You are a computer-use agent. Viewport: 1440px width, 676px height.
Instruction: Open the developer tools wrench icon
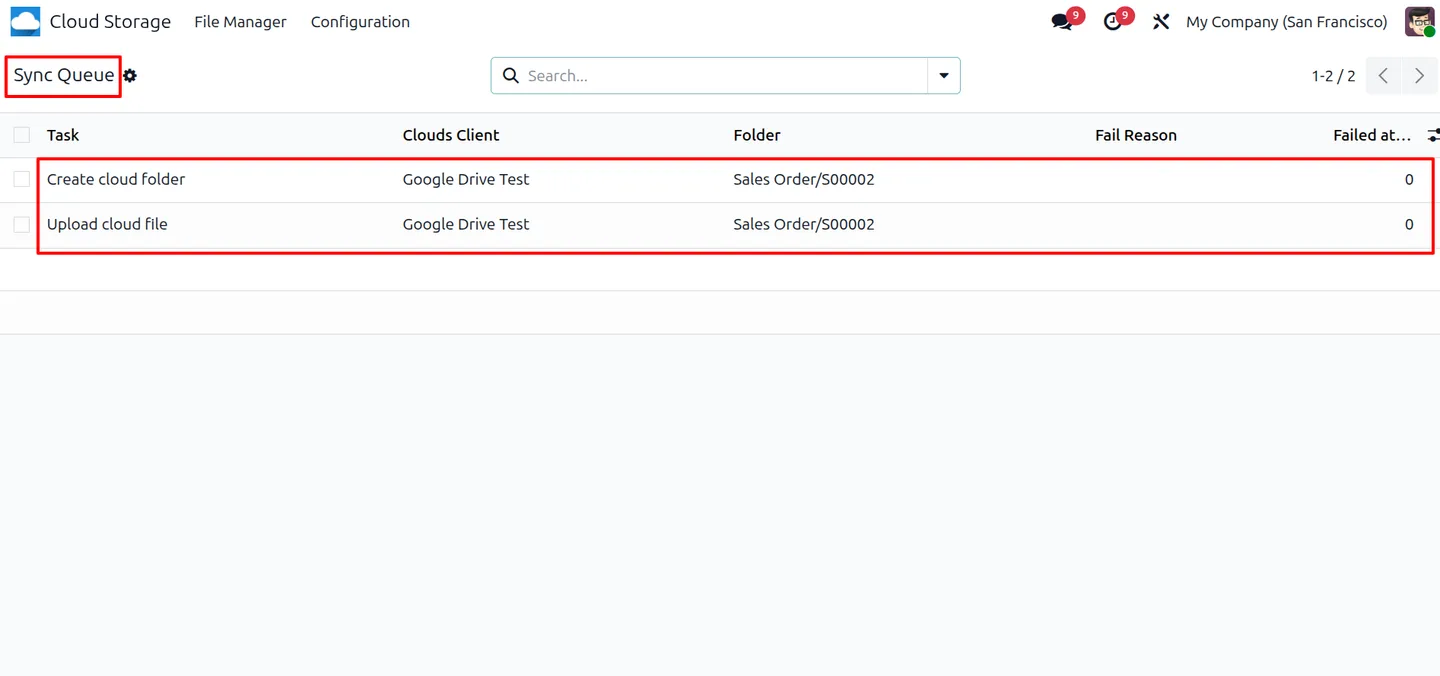pos(1161,22)
